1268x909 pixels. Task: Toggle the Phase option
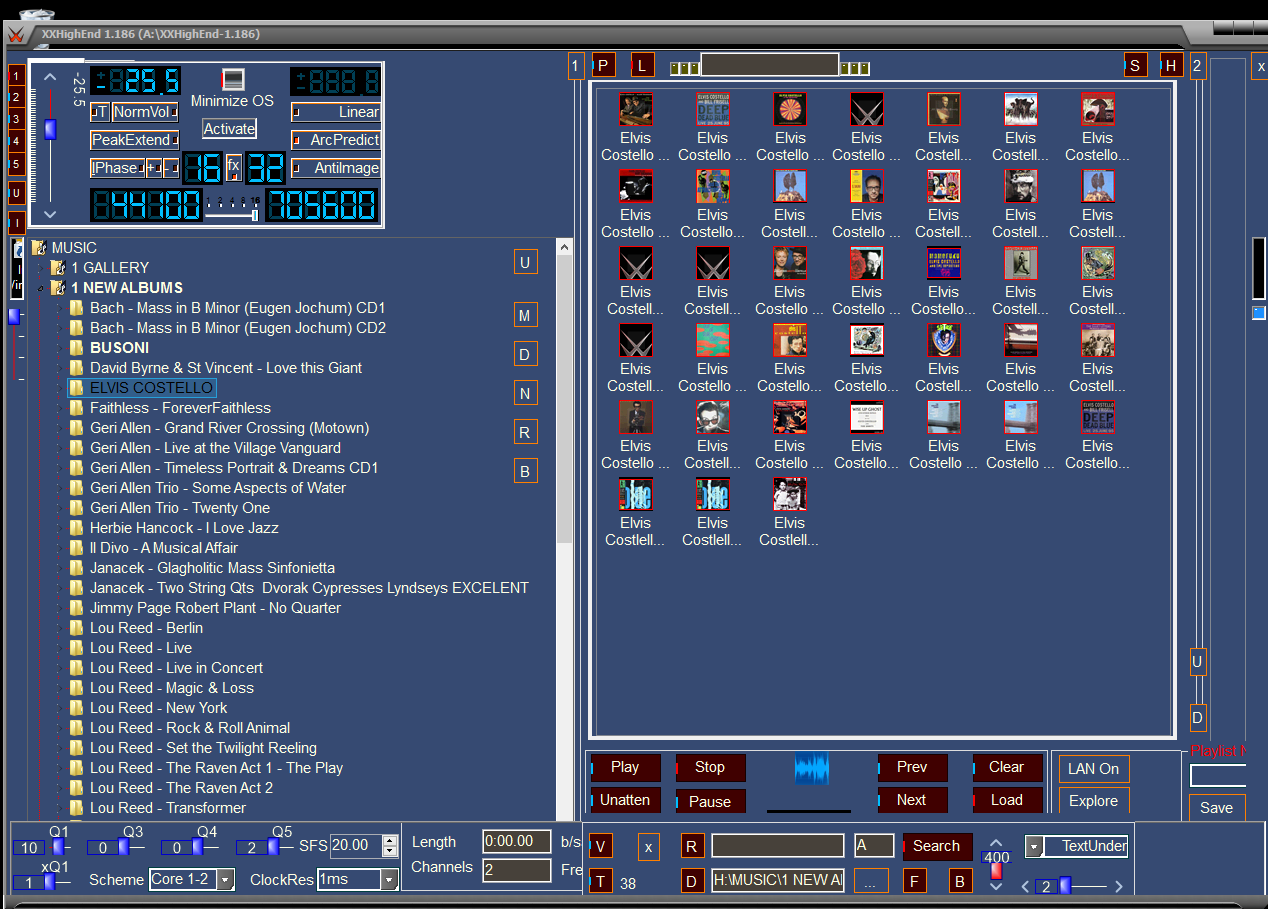tap(117, 168)
